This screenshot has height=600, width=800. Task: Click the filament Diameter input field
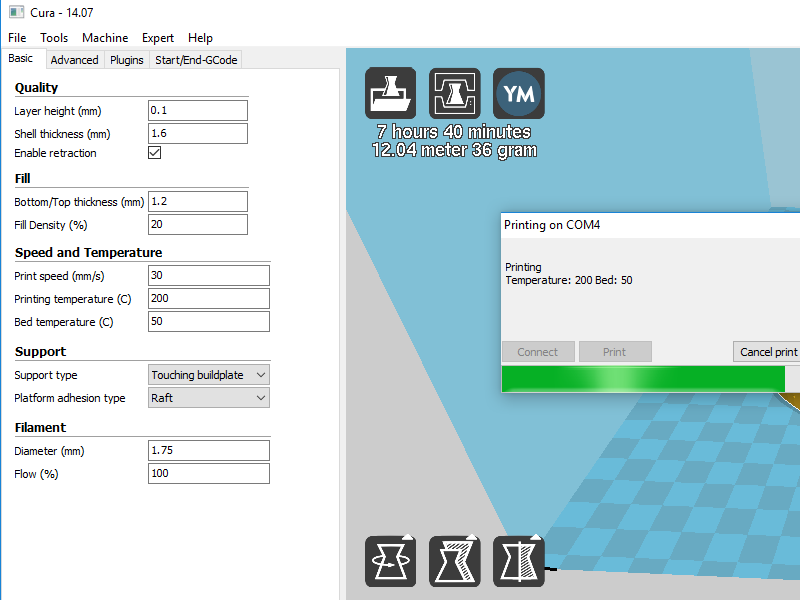[209, 450]
